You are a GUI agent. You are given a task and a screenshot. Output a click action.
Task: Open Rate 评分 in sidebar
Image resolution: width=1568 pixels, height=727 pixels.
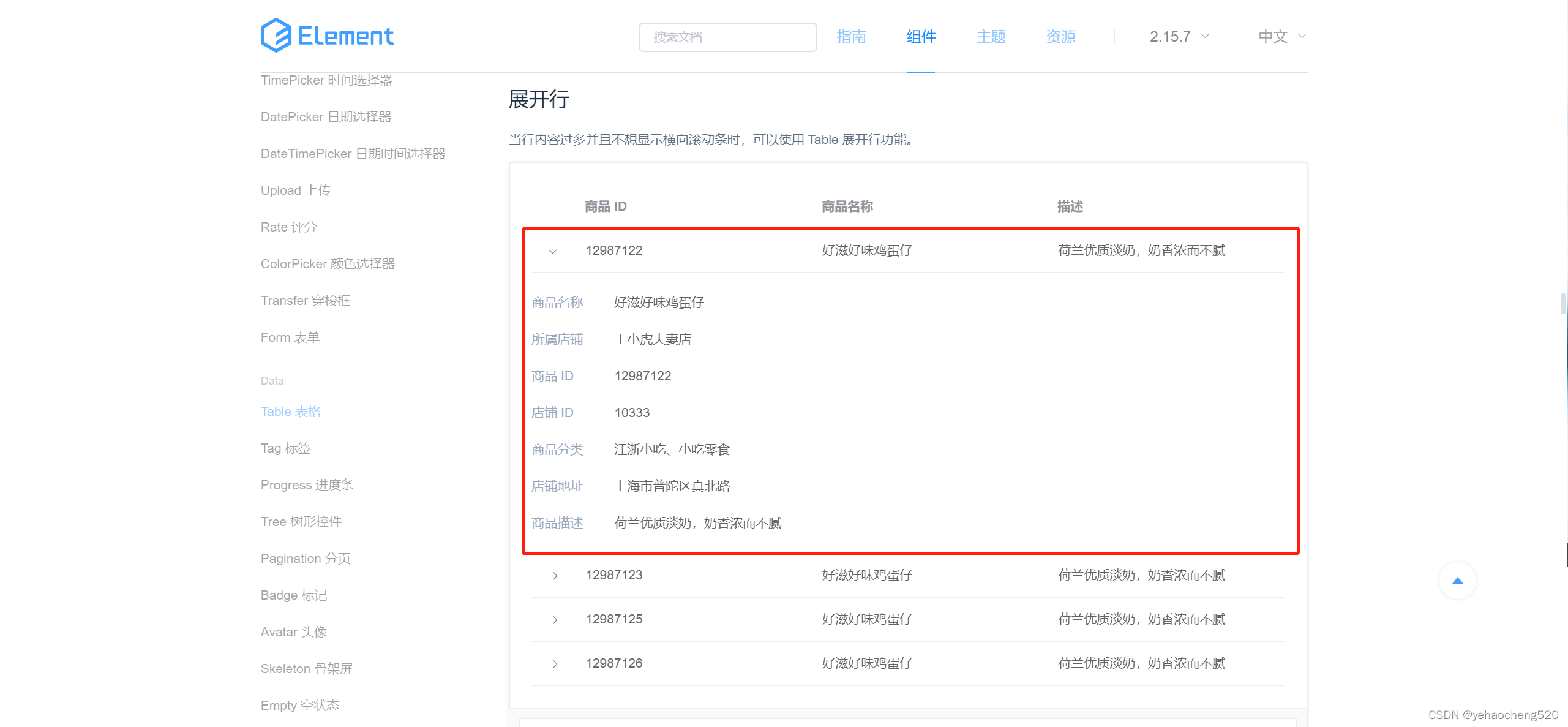(288, 227)
